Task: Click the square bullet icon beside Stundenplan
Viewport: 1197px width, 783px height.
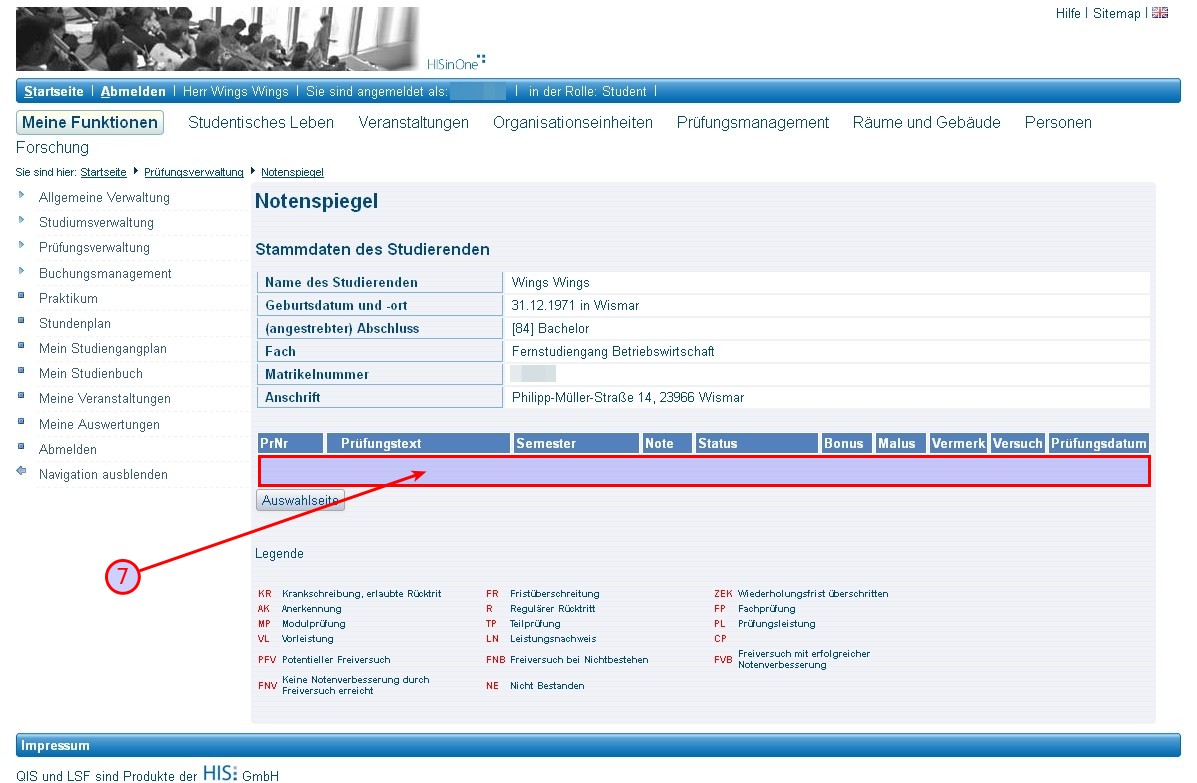Action: [x=22, y=322]
